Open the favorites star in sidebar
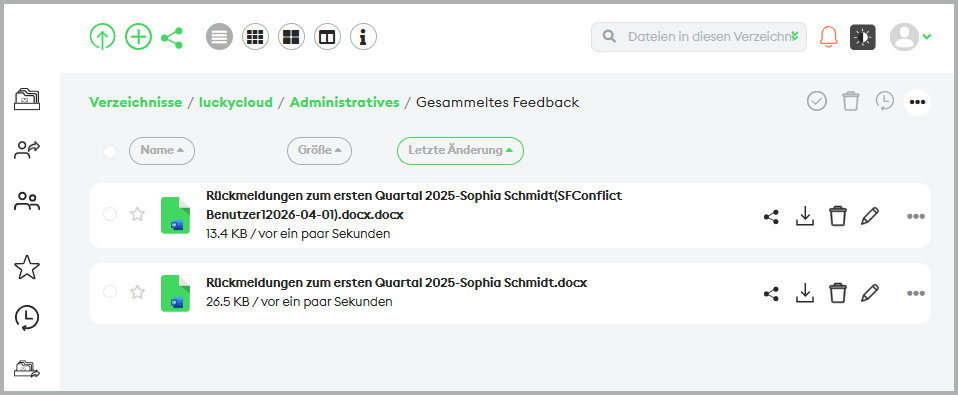 [x=27, y=267]
